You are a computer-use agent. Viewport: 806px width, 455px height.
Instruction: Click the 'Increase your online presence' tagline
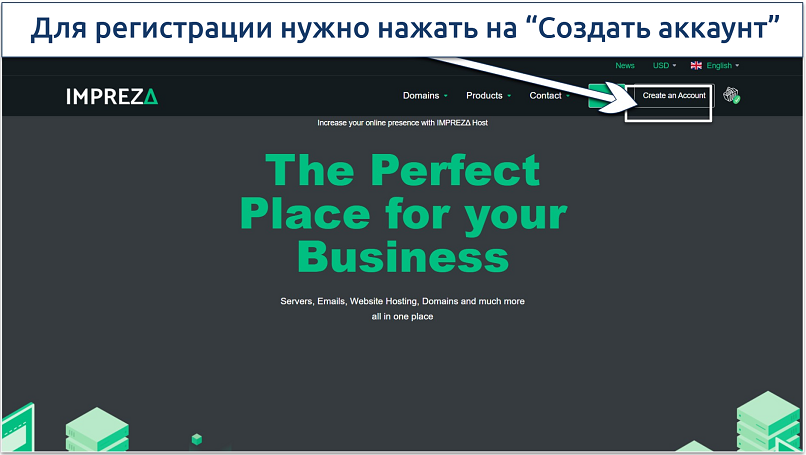pyautogui.click(x=402, y=123)
